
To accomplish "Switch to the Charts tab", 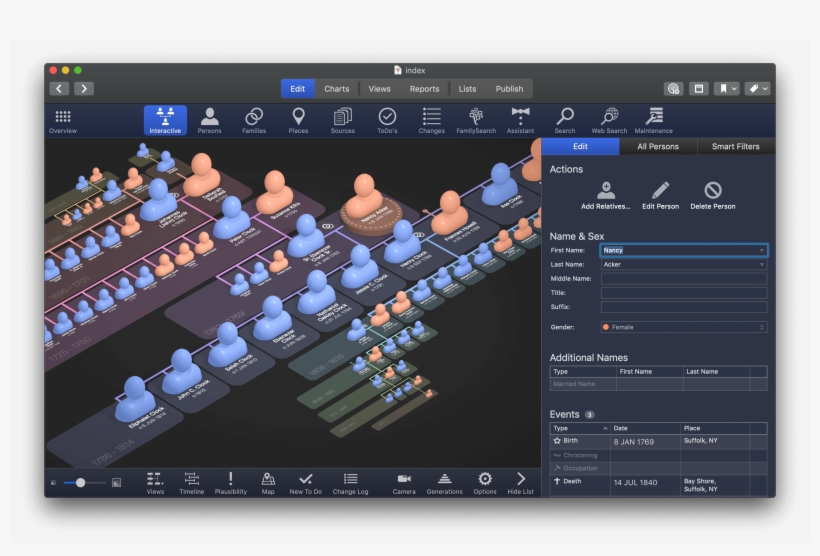I will pos(337,89).
